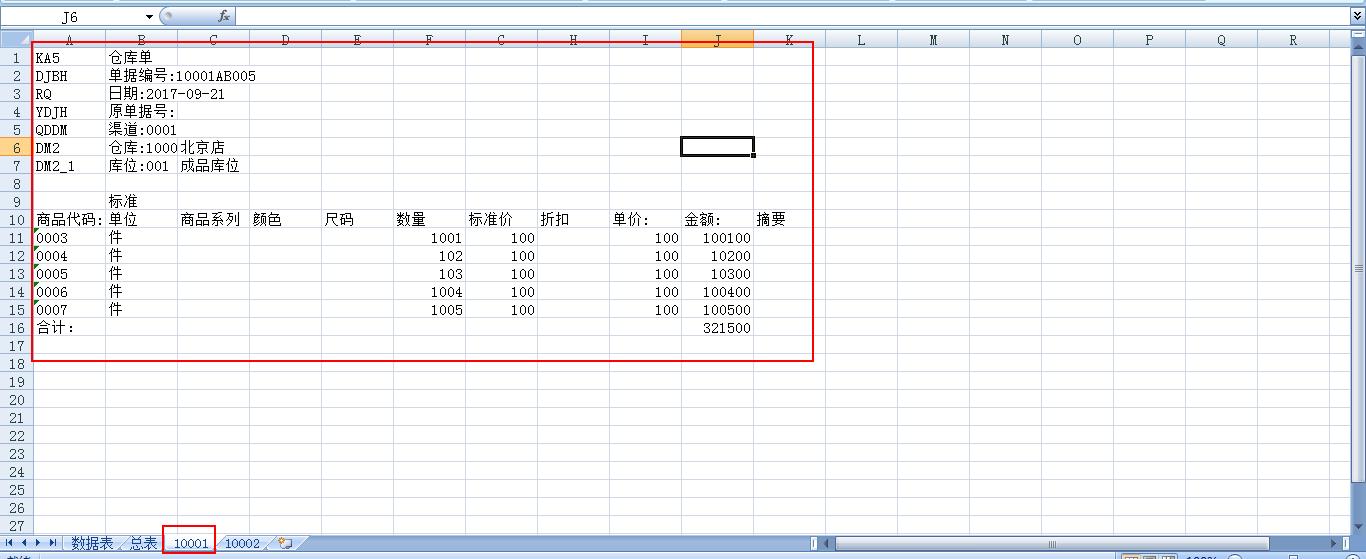Image resolution: width=1366 pixels, height=559 pixels.
Task: Click the 合计: cell
Action: 69,327
